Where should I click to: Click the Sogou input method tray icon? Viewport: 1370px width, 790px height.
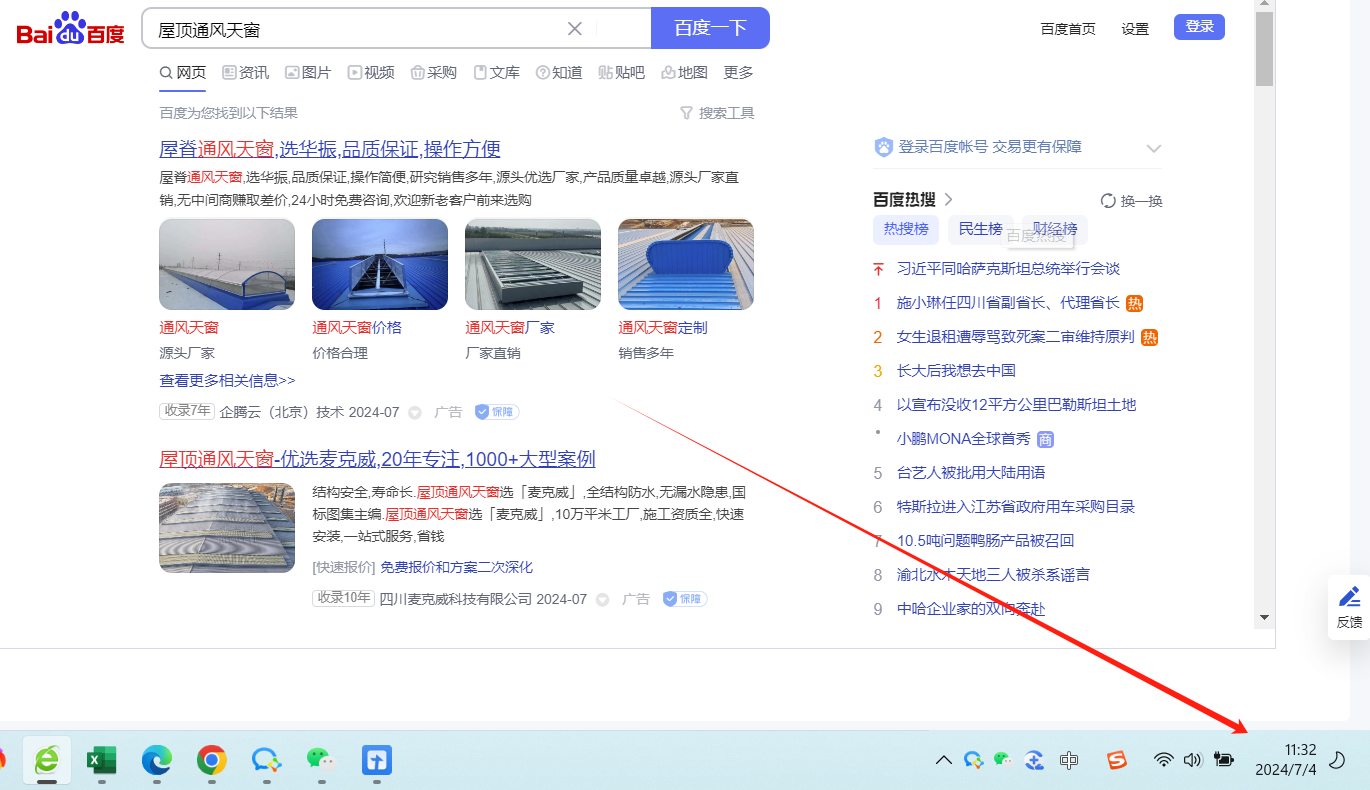(1117, 760)
